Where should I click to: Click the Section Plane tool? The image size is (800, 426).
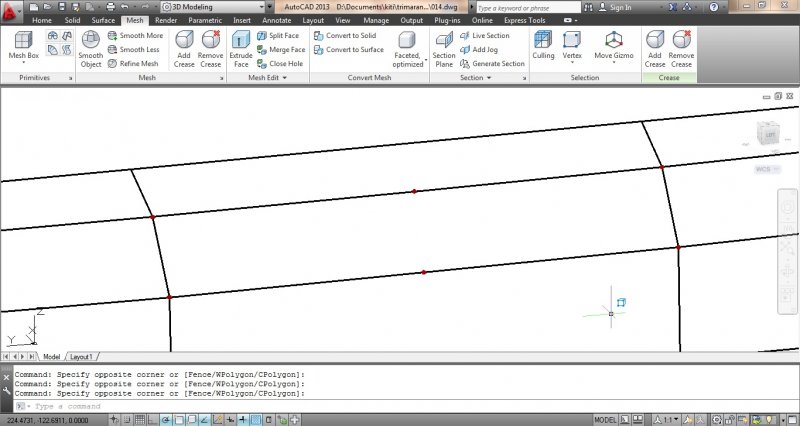coord(444,49)
